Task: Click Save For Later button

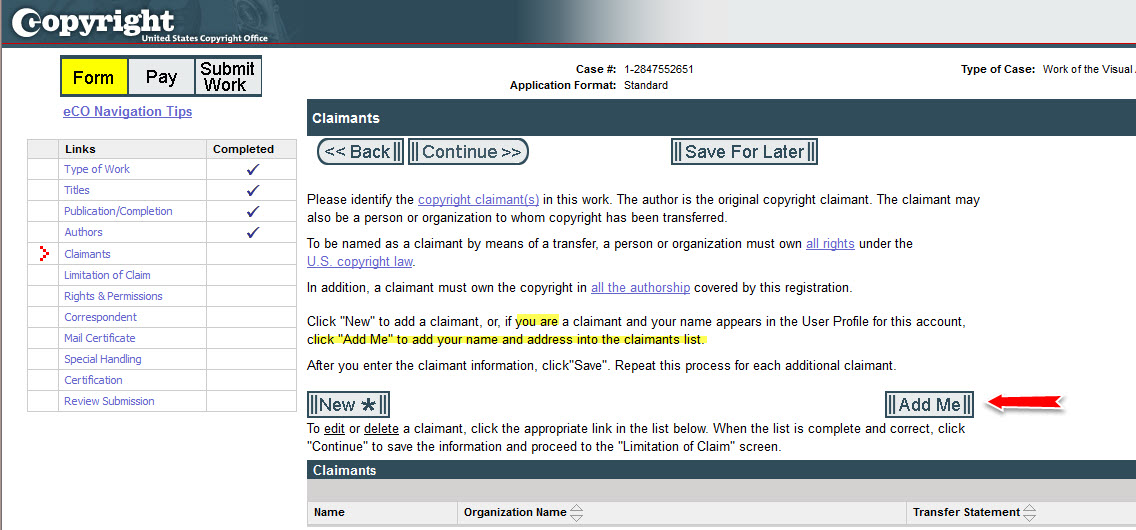Action: [x=744, y=152]
